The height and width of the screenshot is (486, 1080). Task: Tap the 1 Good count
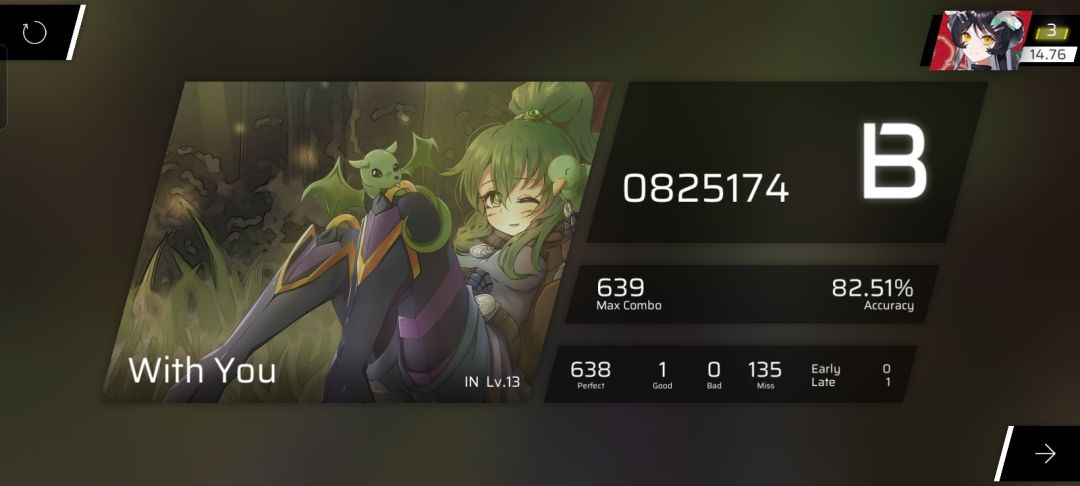[x=662, y=376]
